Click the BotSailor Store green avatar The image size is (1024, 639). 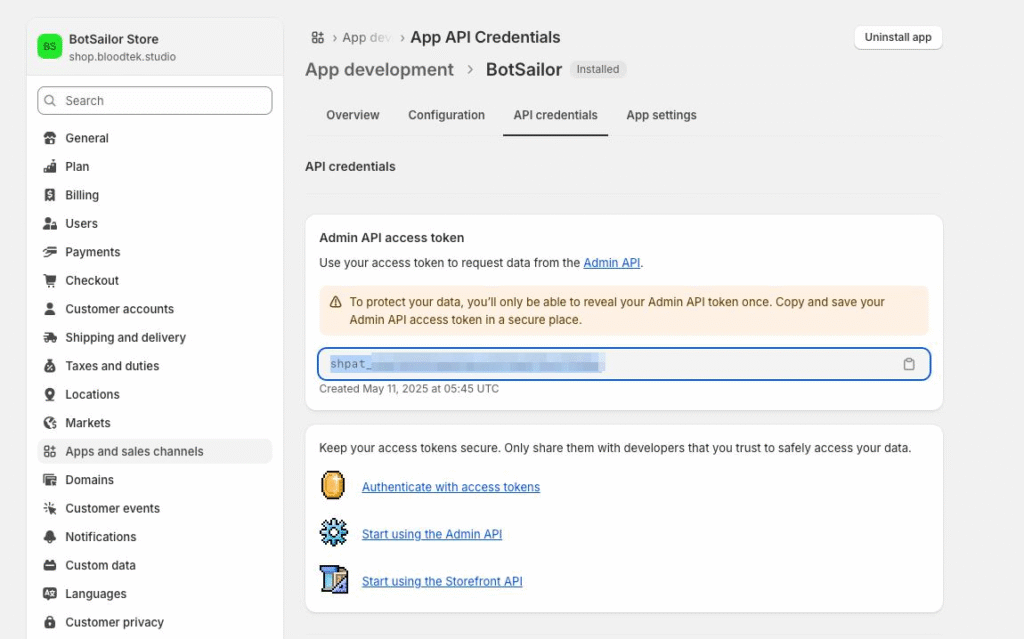coord(50,46)
